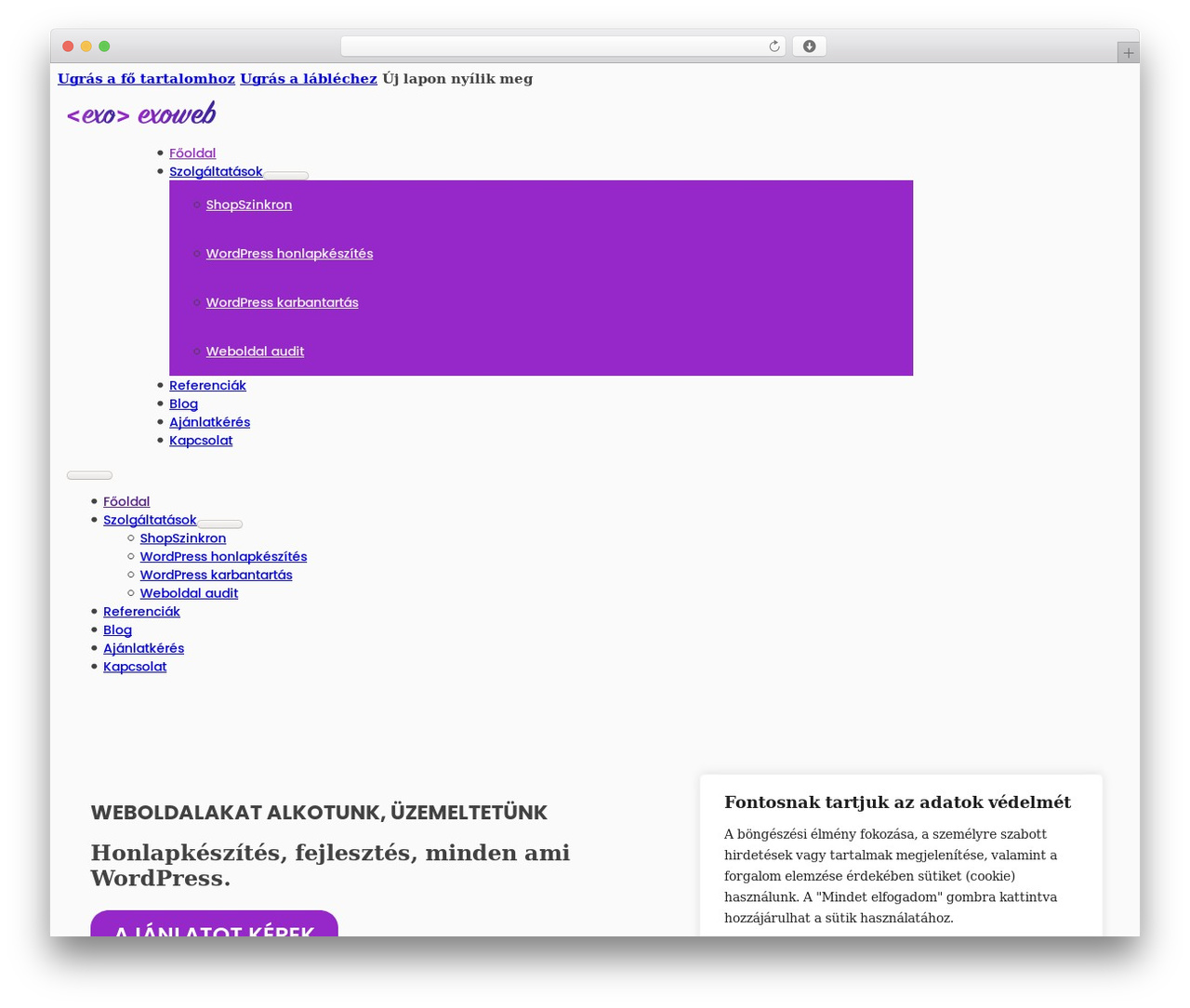The height and width of the screenshot is (1008, 1190).
Task: Go to Ajánlatkérés in the lower navigation list
Action: 143,648
